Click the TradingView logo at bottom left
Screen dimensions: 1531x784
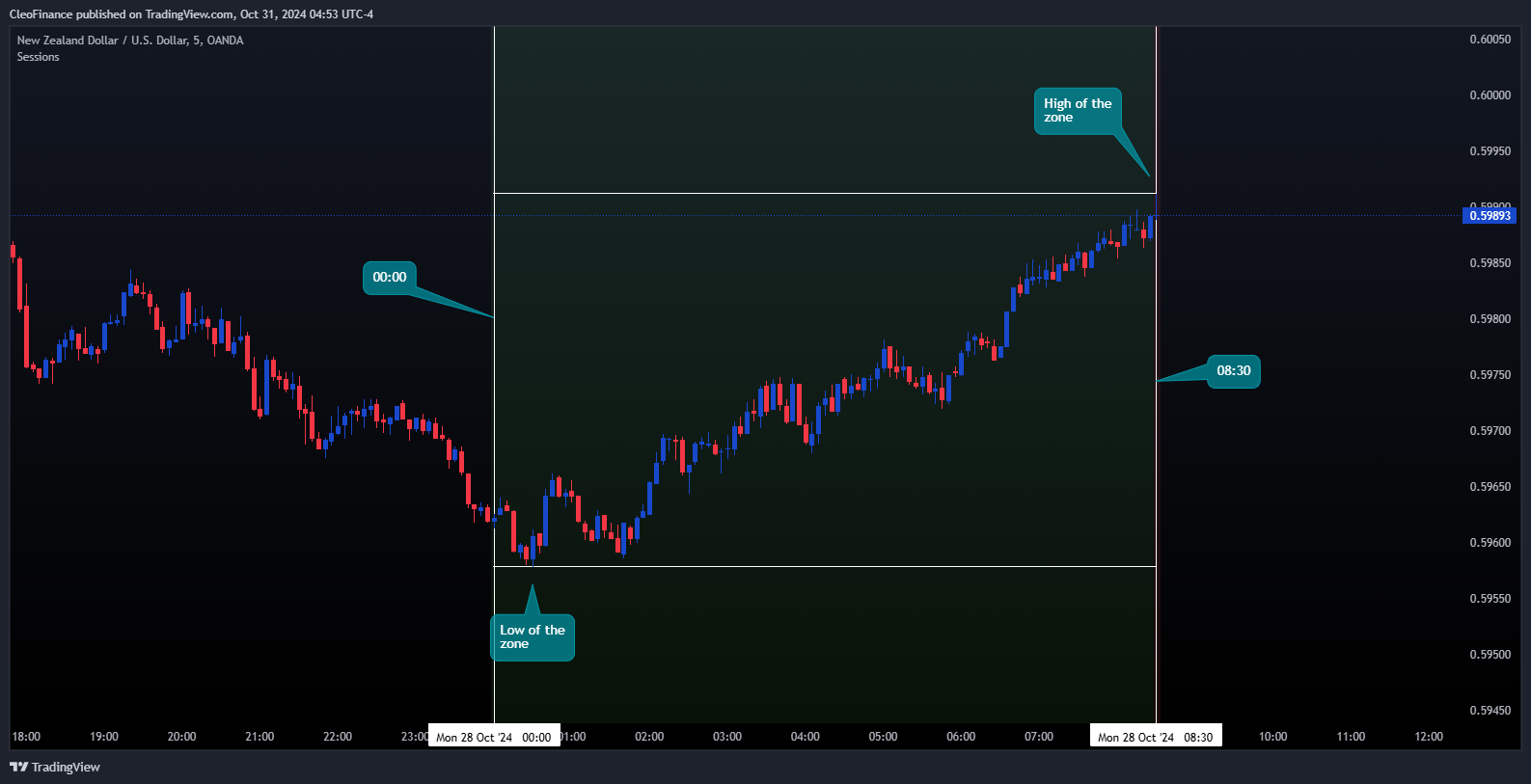click(55, 767)
